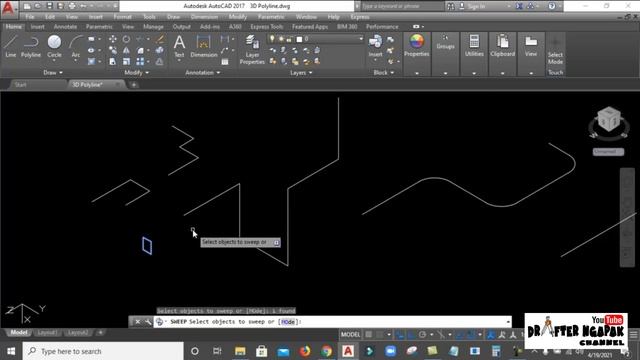Viewport: 640px width, 360px height.
Task: Cancel command with command line X button
Action: pyautogui.click(x=138, y=322)
